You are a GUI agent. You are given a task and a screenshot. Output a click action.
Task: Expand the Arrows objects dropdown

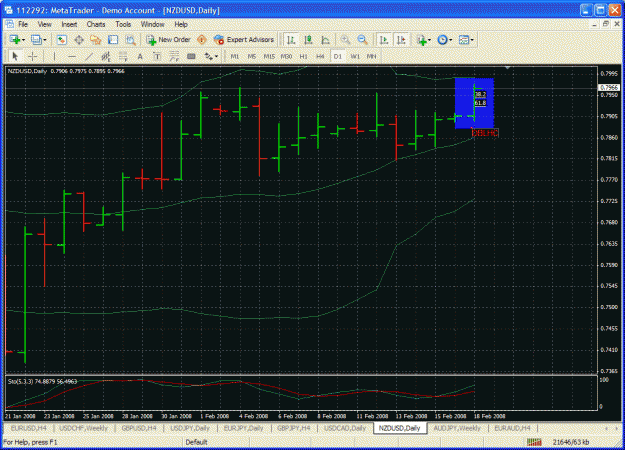click(216, 57)
